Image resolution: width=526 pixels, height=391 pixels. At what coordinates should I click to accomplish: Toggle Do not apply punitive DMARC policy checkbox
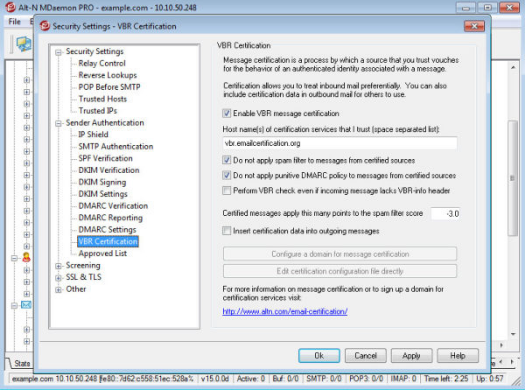pos(226,175)
